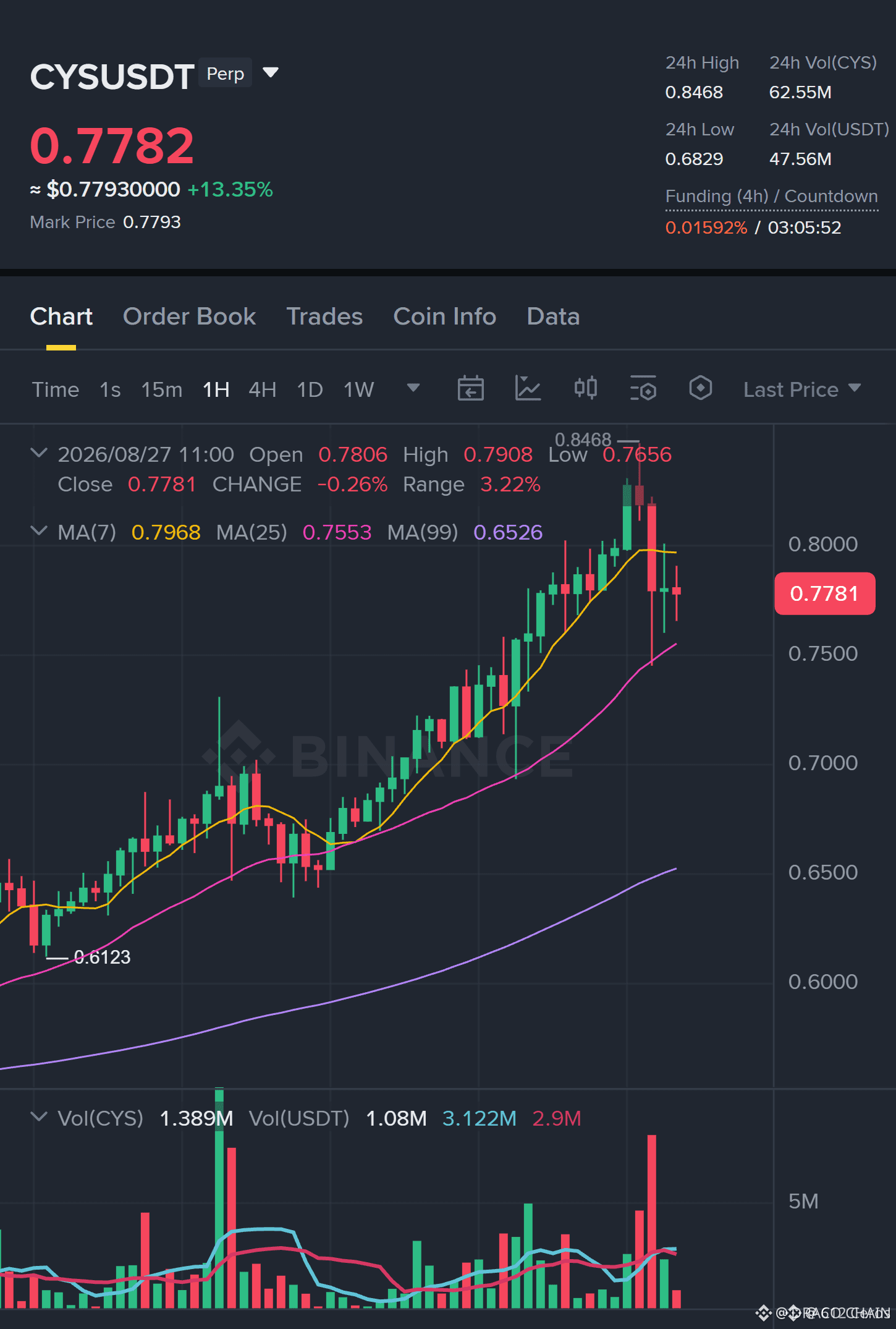The image size is (896, 1329).
Task: Click the Range 3.22% value
Action: tap(510, 484)
